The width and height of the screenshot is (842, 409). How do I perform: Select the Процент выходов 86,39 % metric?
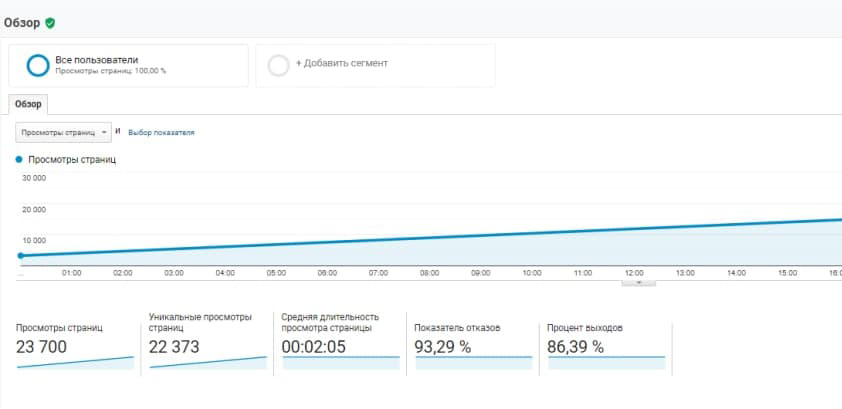coord(606,344)
